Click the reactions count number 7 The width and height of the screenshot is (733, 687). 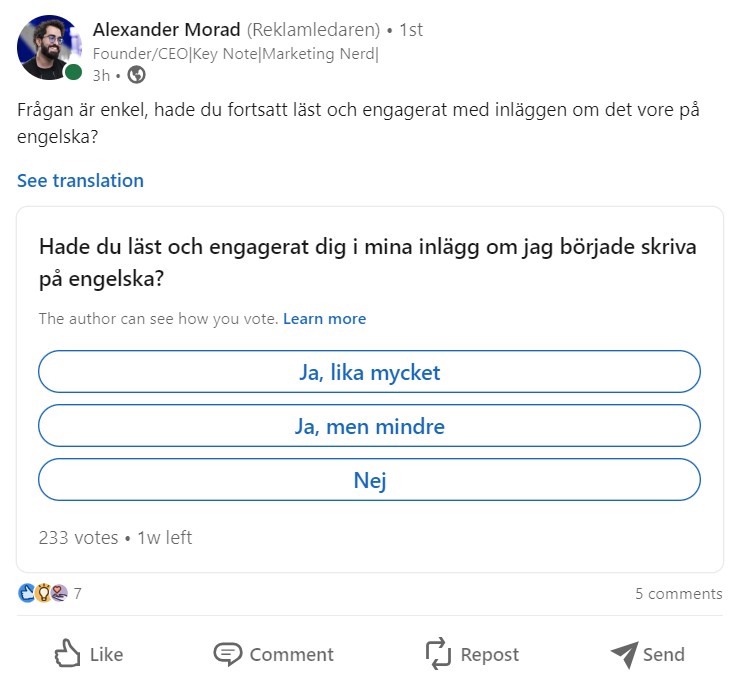click(78, 593)
